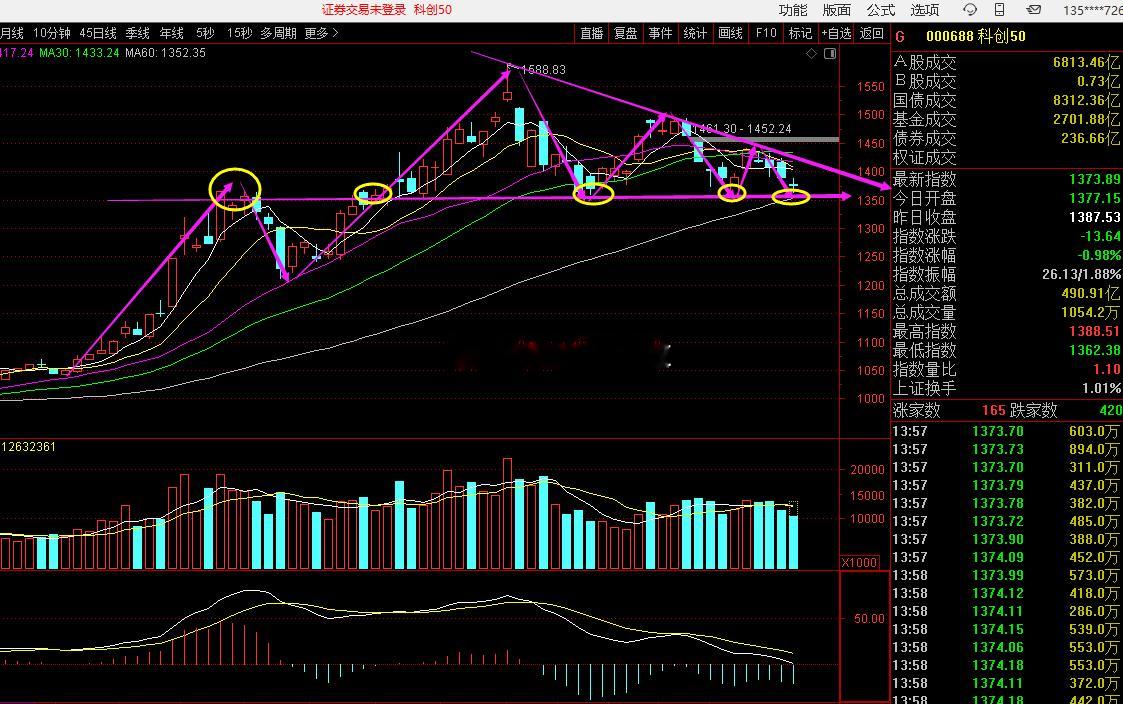Screen dimensions: 1123x704
Task: Toggle the side panel layout icon
Action: pos(830,54)
